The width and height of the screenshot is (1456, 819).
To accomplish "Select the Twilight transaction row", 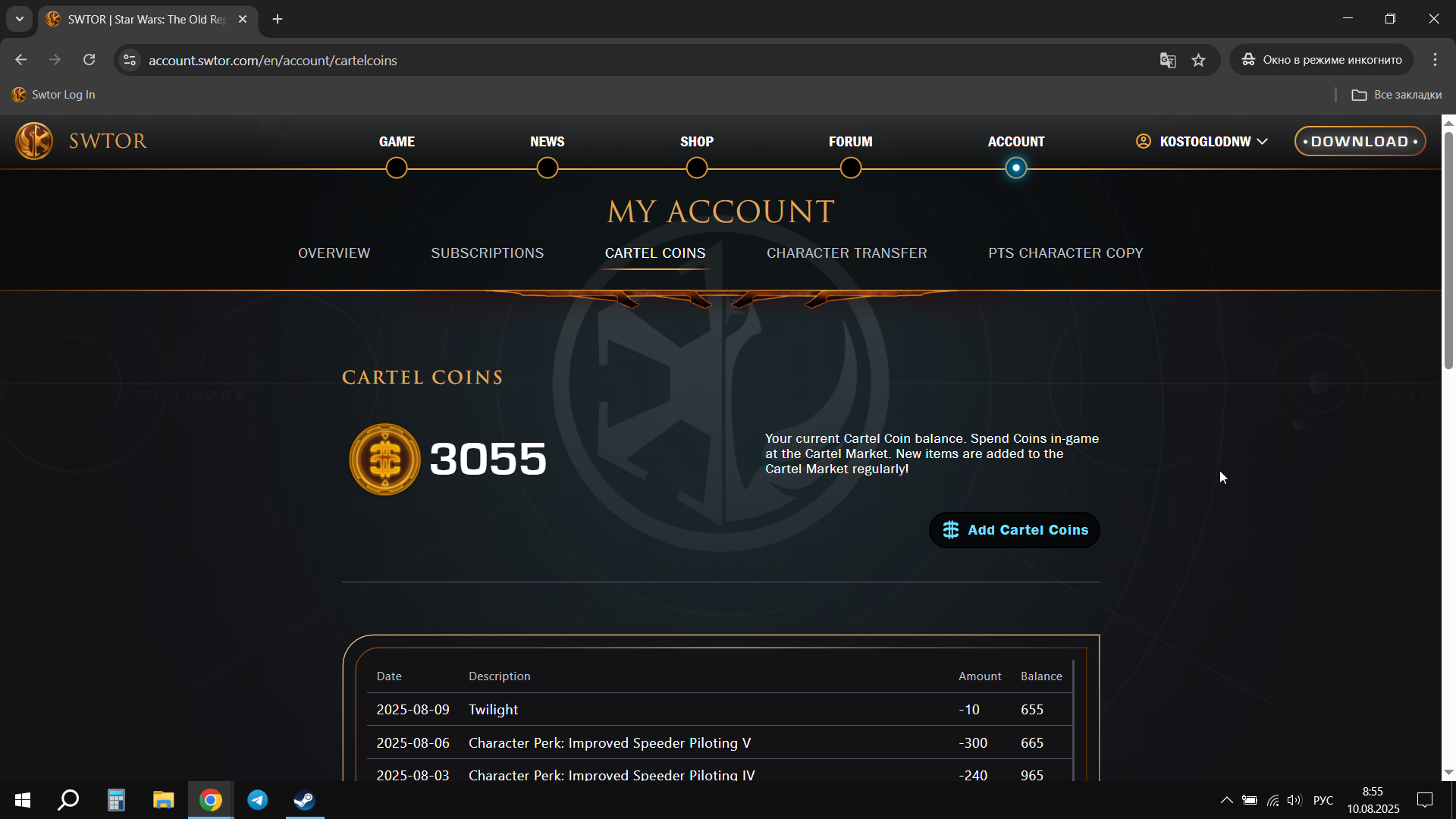I will tap(719, 709).
